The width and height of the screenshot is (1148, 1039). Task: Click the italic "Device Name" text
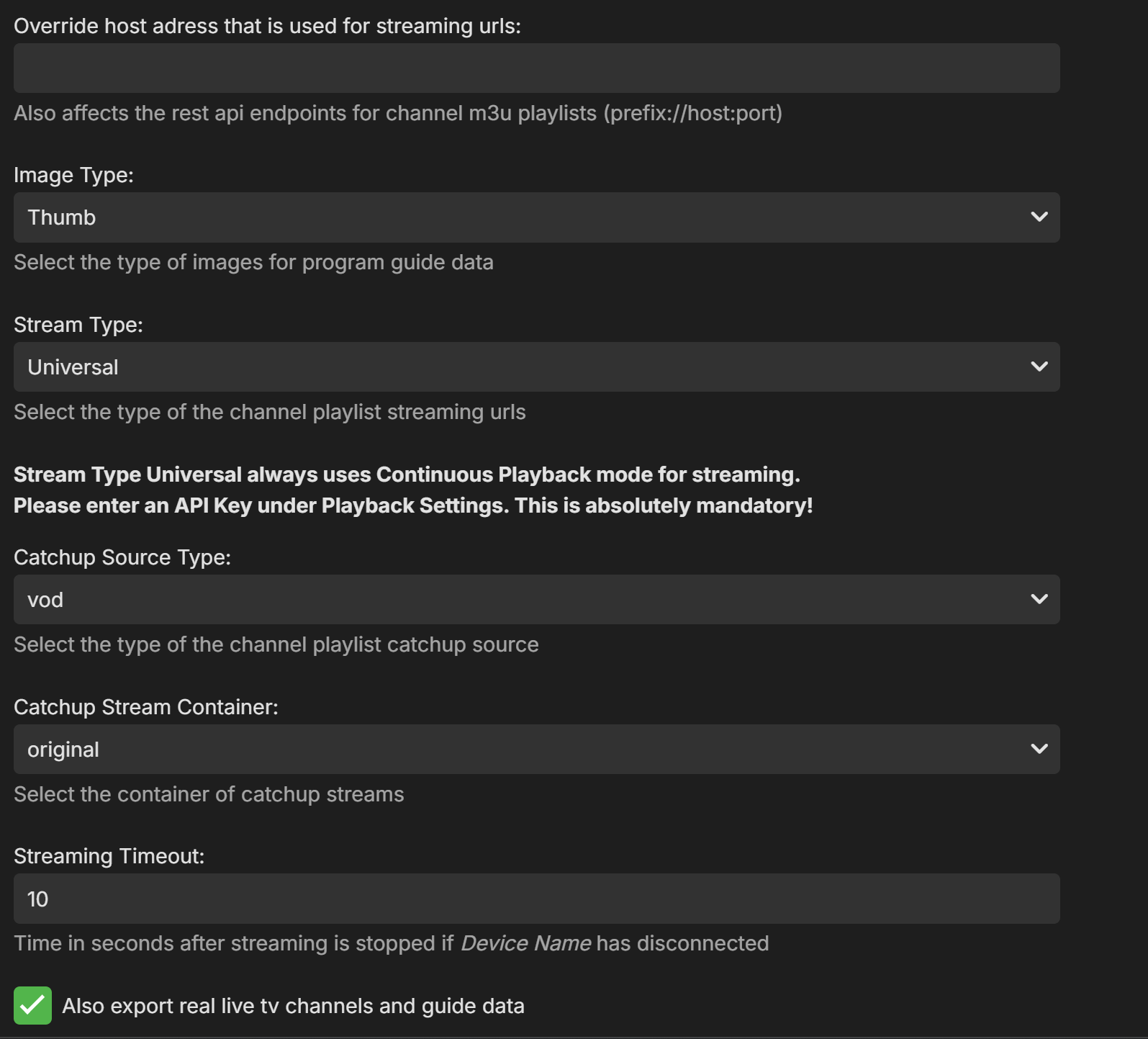pos(525,943)
